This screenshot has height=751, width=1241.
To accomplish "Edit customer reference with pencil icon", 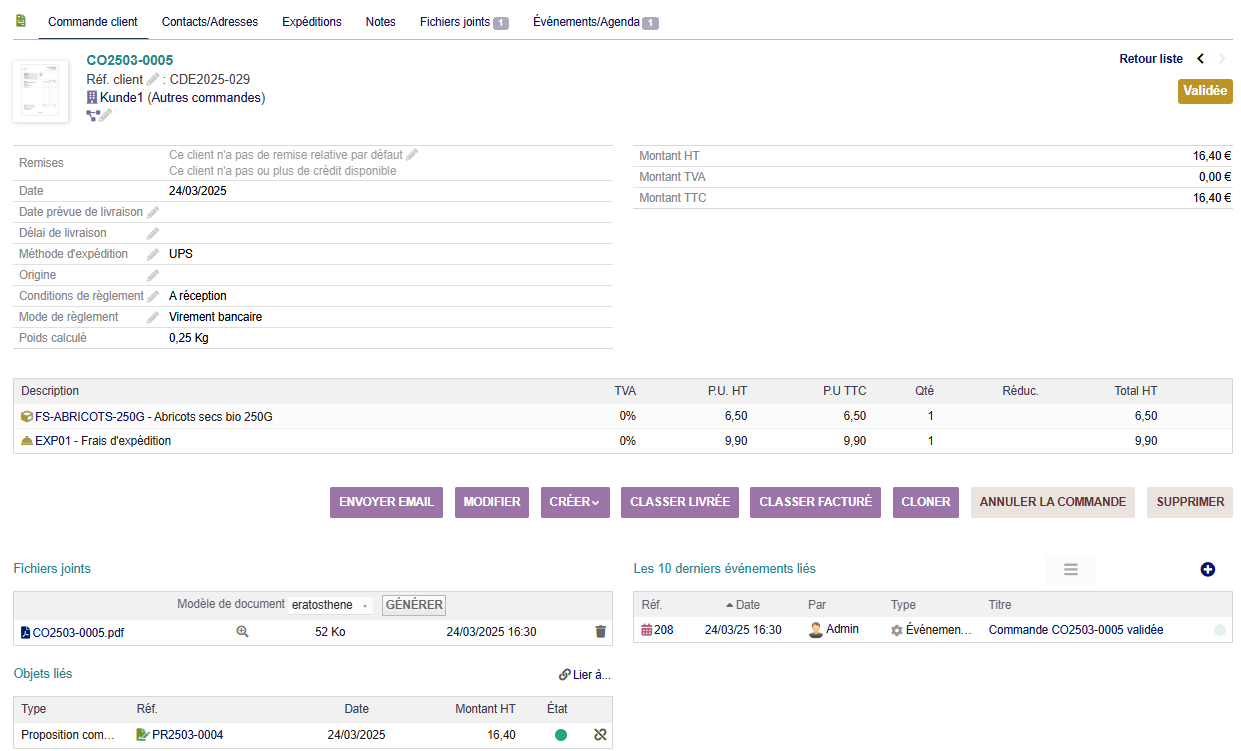I will (x=153, y=80).
